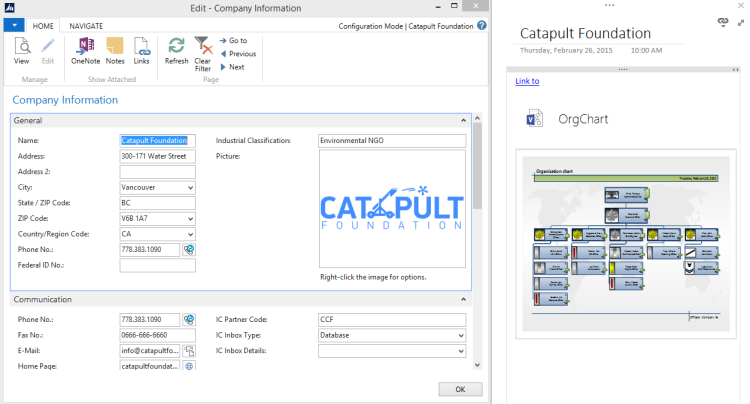Viewport: 750px width, 404px height.
Task: Follow the Link to hyperlink
Action: (527, 81)
